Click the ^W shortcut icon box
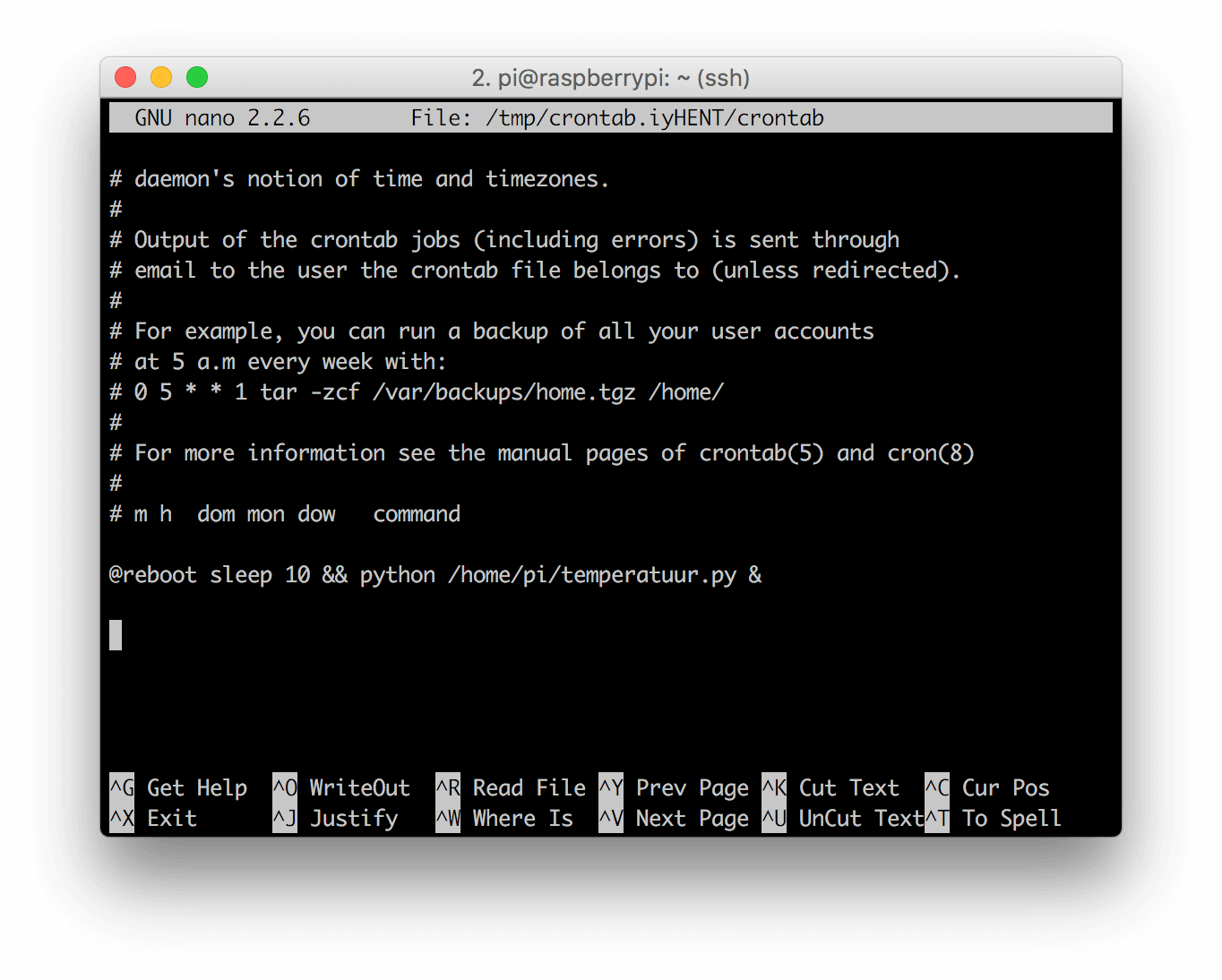The height and width of the screenshot is (980, 1222). pyautogui.click(x=447, y=818)
